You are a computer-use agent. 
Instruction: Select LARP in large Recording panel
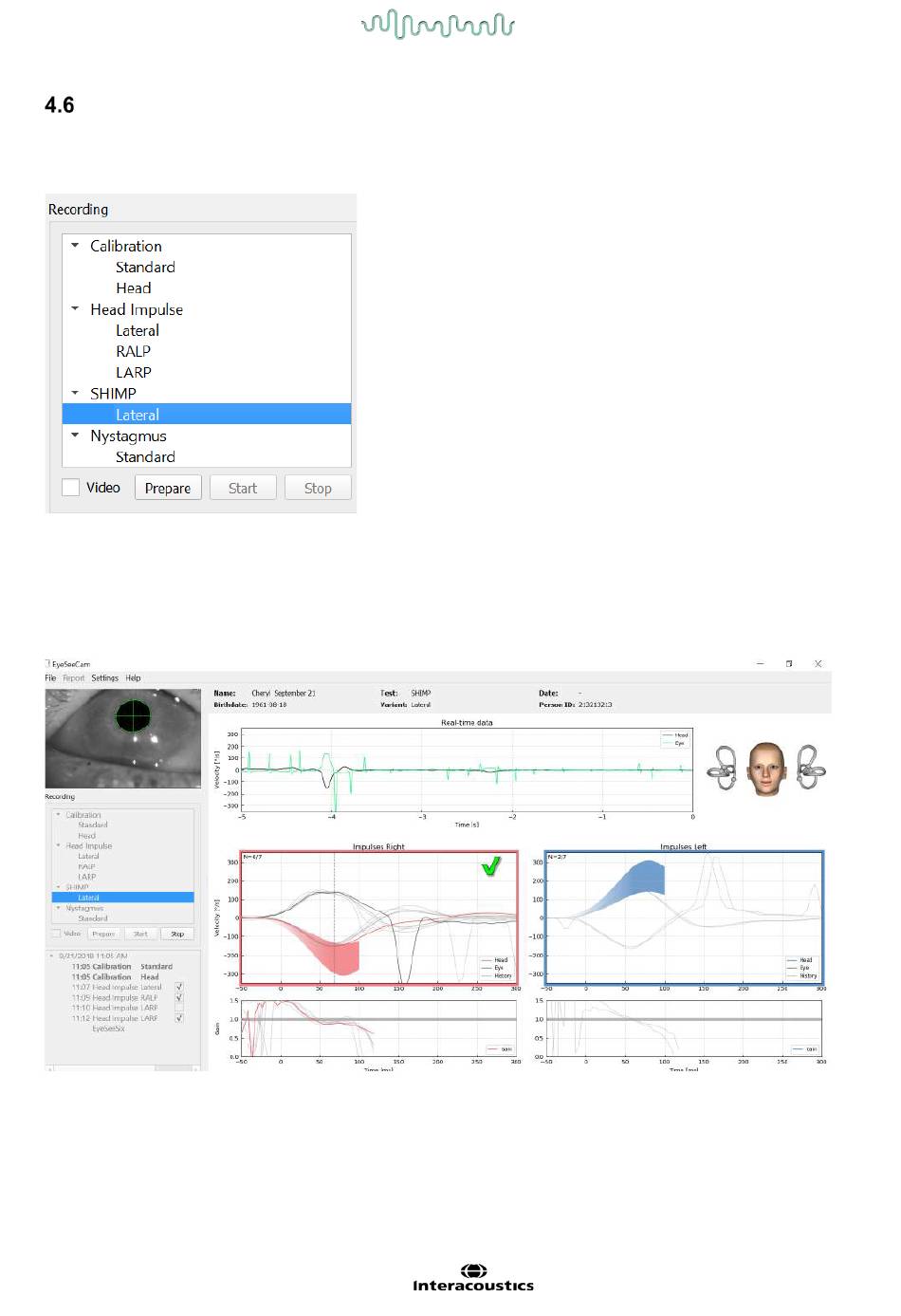coord(134,372)
